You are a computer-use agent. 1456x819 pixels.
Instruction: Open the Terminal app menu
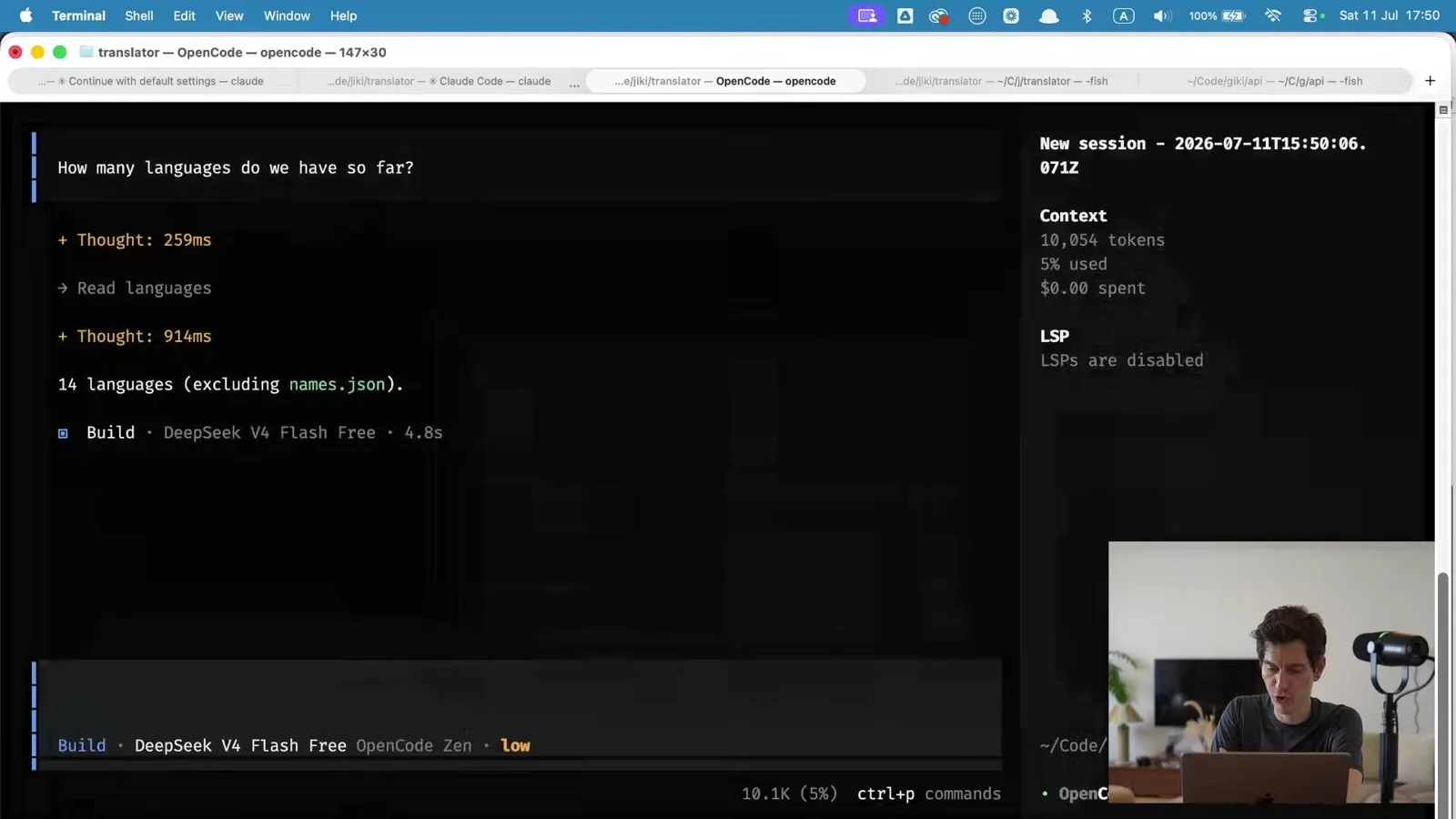78,15
